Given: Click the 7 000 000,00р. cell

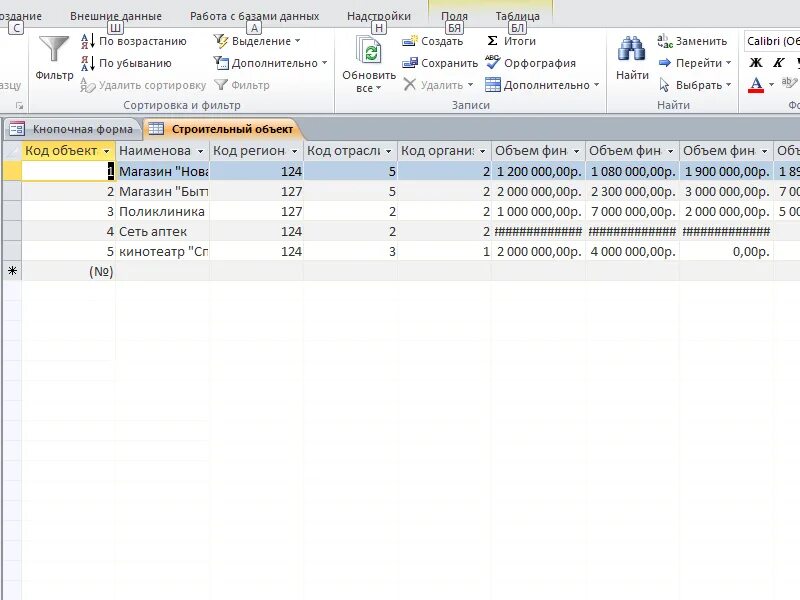Looking at the screenshot, I should pos(633,211).
